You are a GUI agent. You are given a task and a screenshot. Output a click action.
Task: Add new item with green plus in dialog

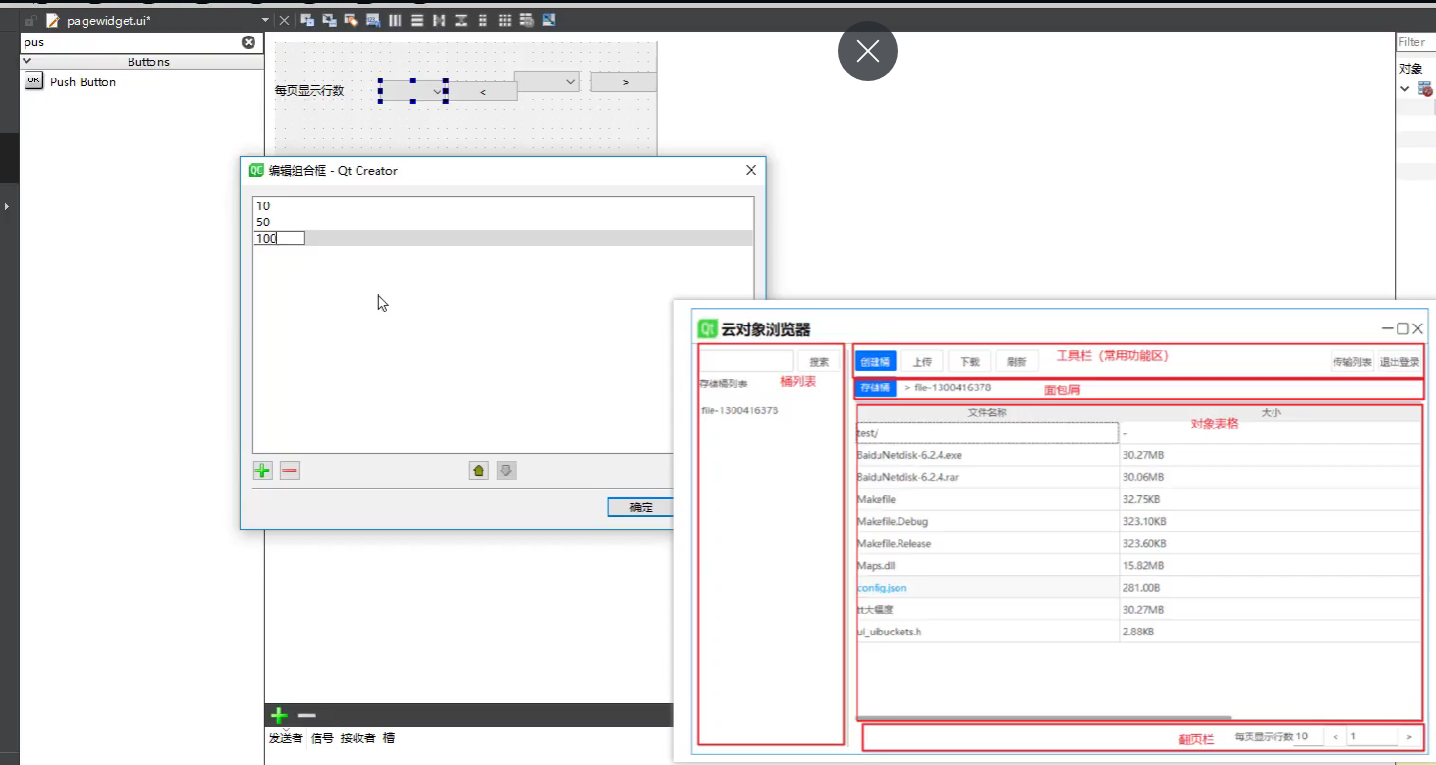point(262,470)
